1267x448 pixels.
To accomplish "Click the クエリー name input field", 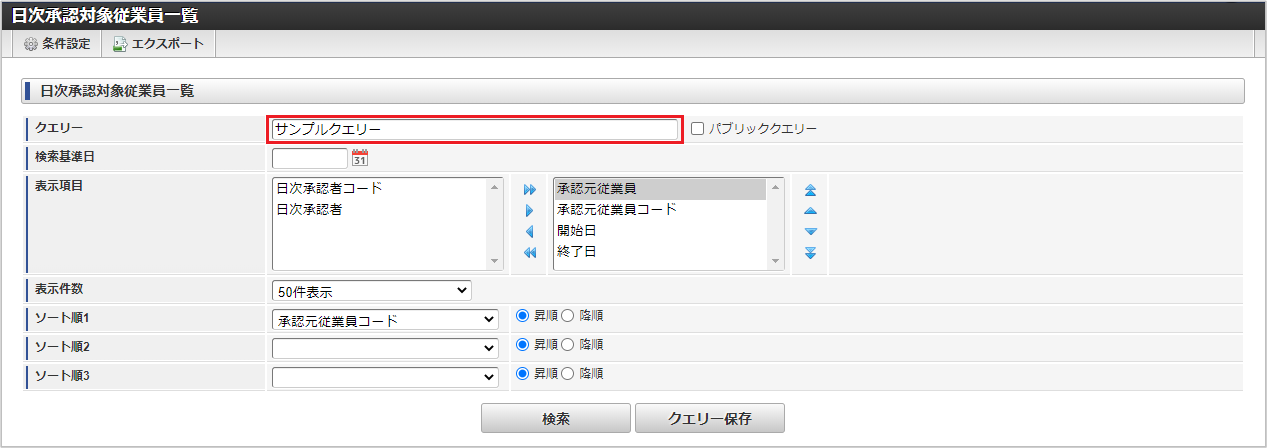I will [x=475, y=129].
